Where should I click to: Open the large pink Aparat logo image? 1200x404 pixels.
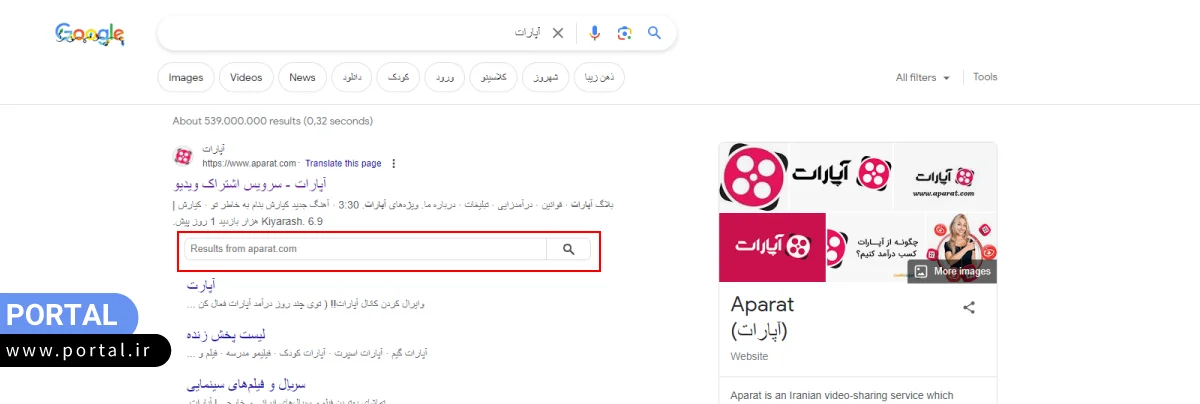tap(753, 176)
